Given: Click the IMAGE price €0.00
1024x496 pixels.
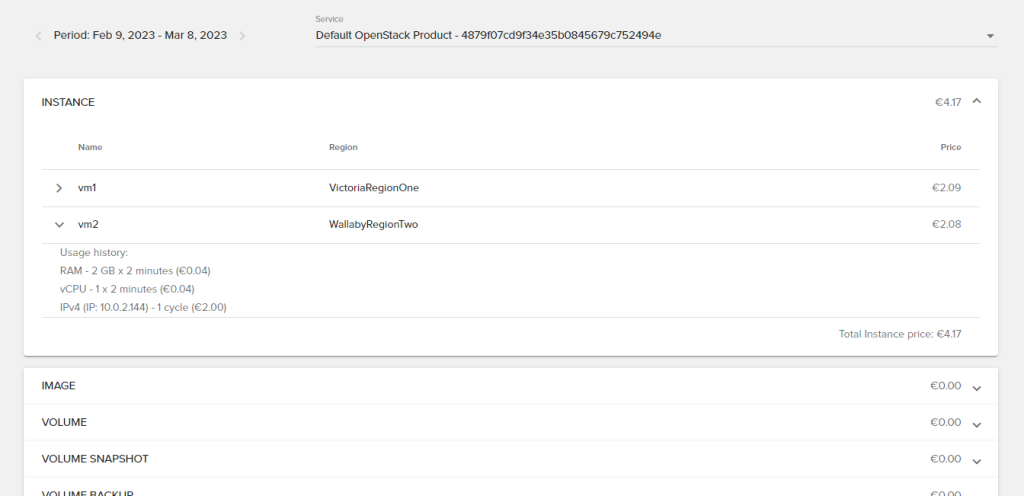Looking at the screenshot, I should [x=946, y=386].
